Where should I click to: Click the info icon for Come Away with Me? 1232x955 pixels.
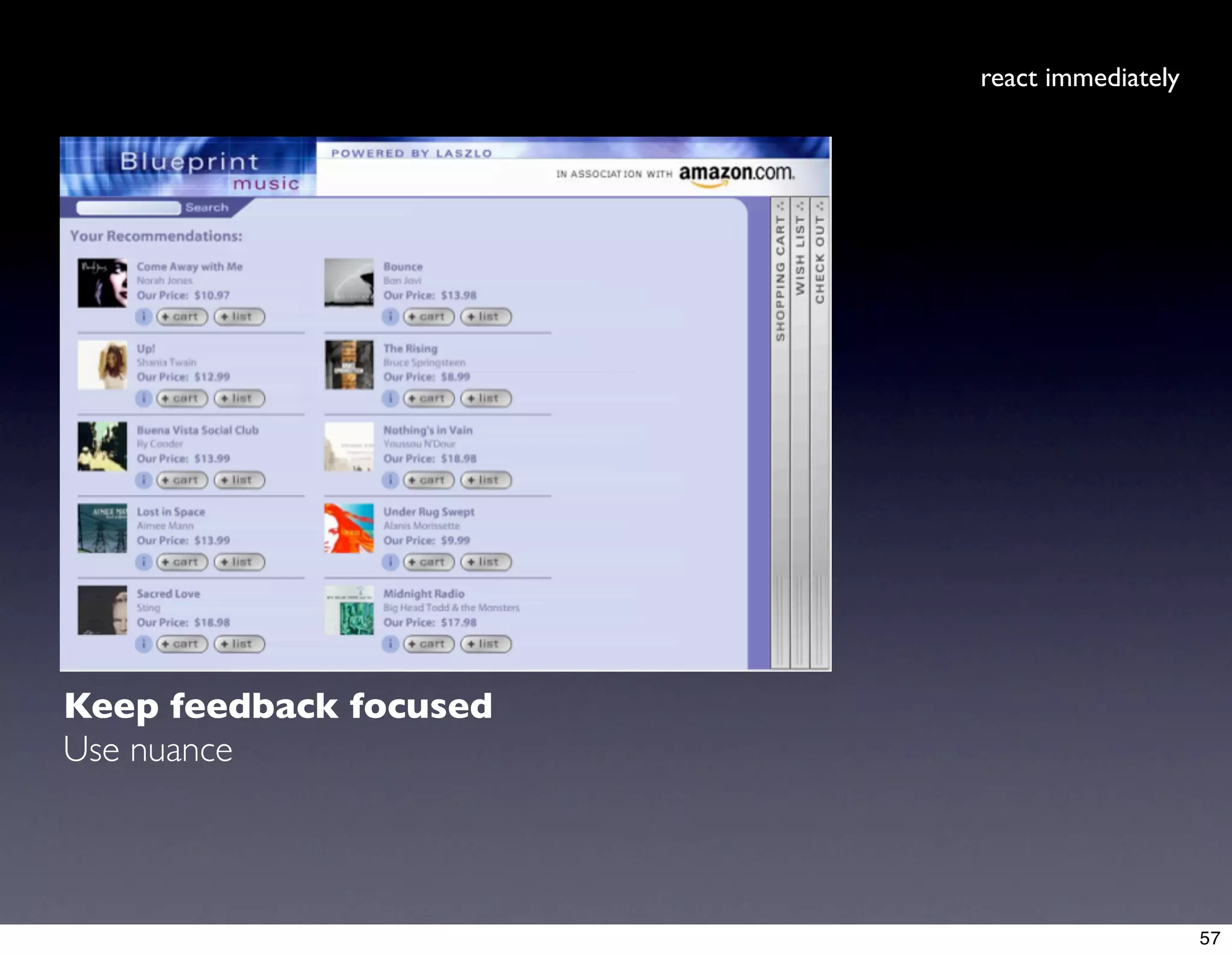[x=143, y=317]
